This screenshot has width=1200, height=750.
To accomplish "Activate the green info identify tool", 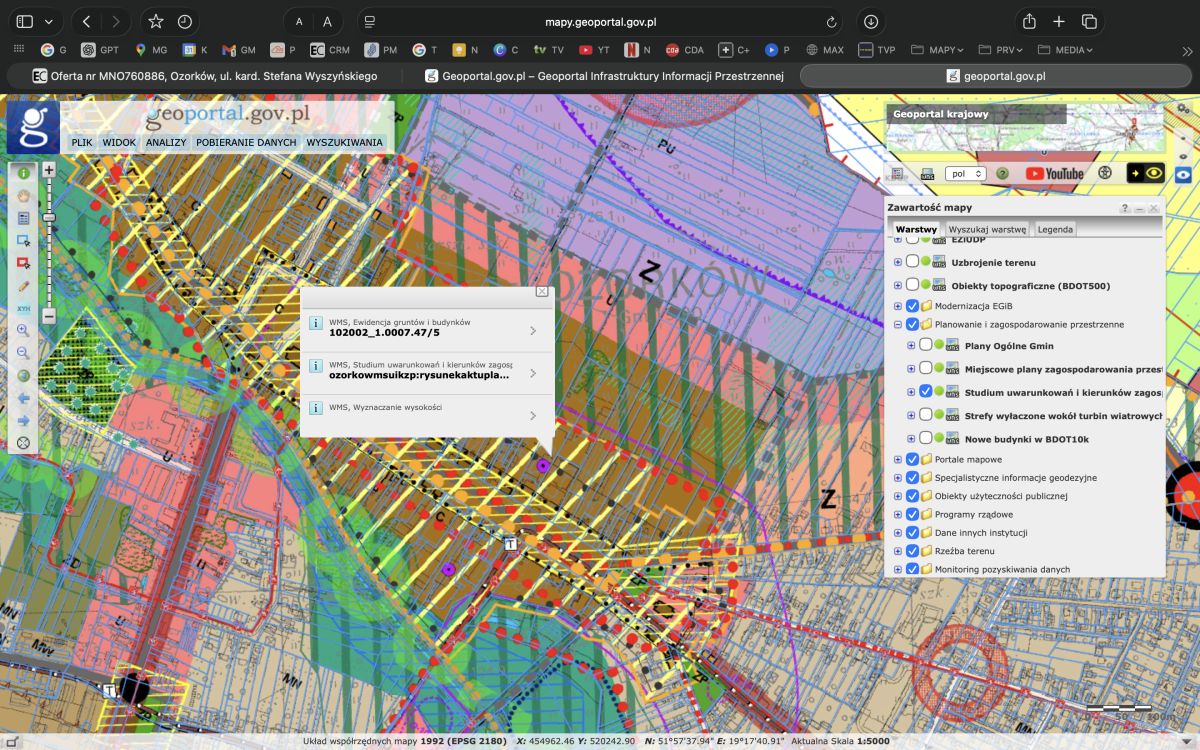I will click(x=23, y=173).
